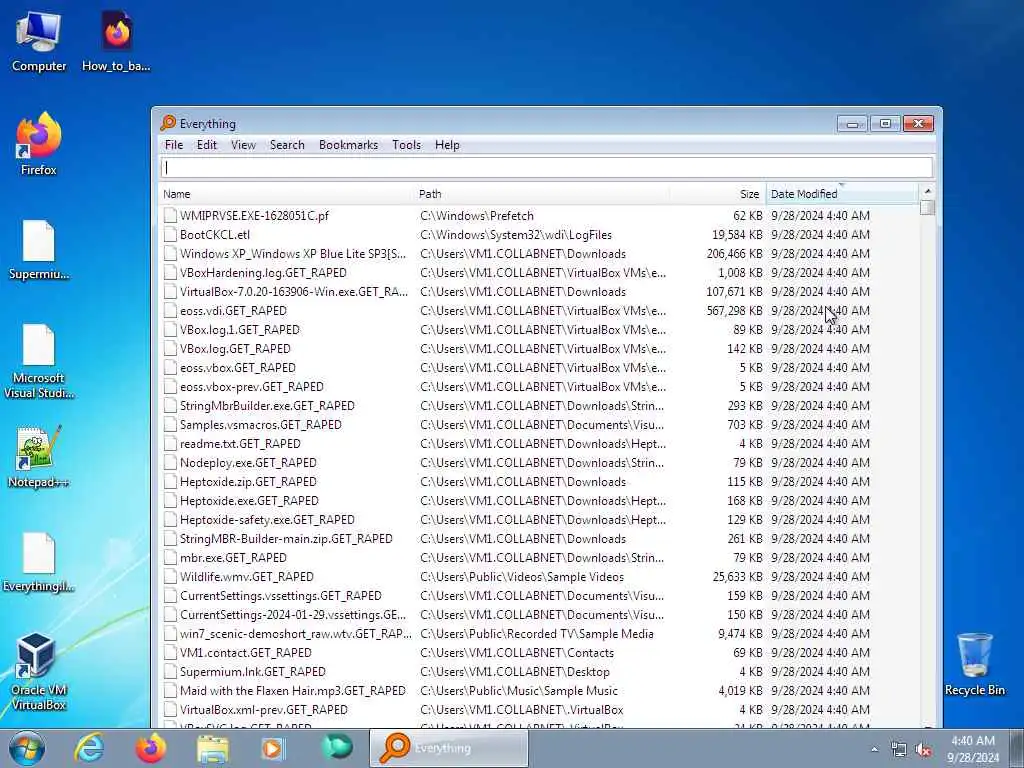Show hidden system tray icons
1024x768 pixels.
pyautogui.click(x=874, y=749)
